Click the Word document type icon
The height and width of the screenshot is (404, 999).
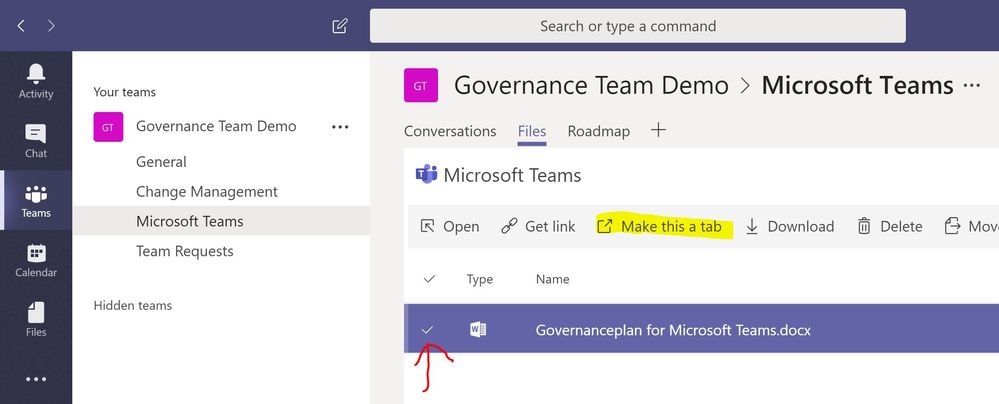(478, 329)
